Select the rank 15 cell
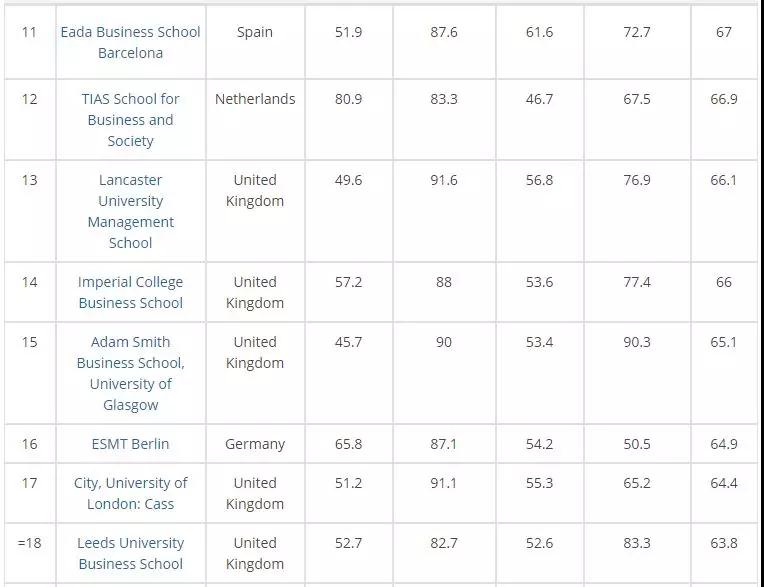The width and height of the screenshot is (764, 587). (x=29, y=342)
